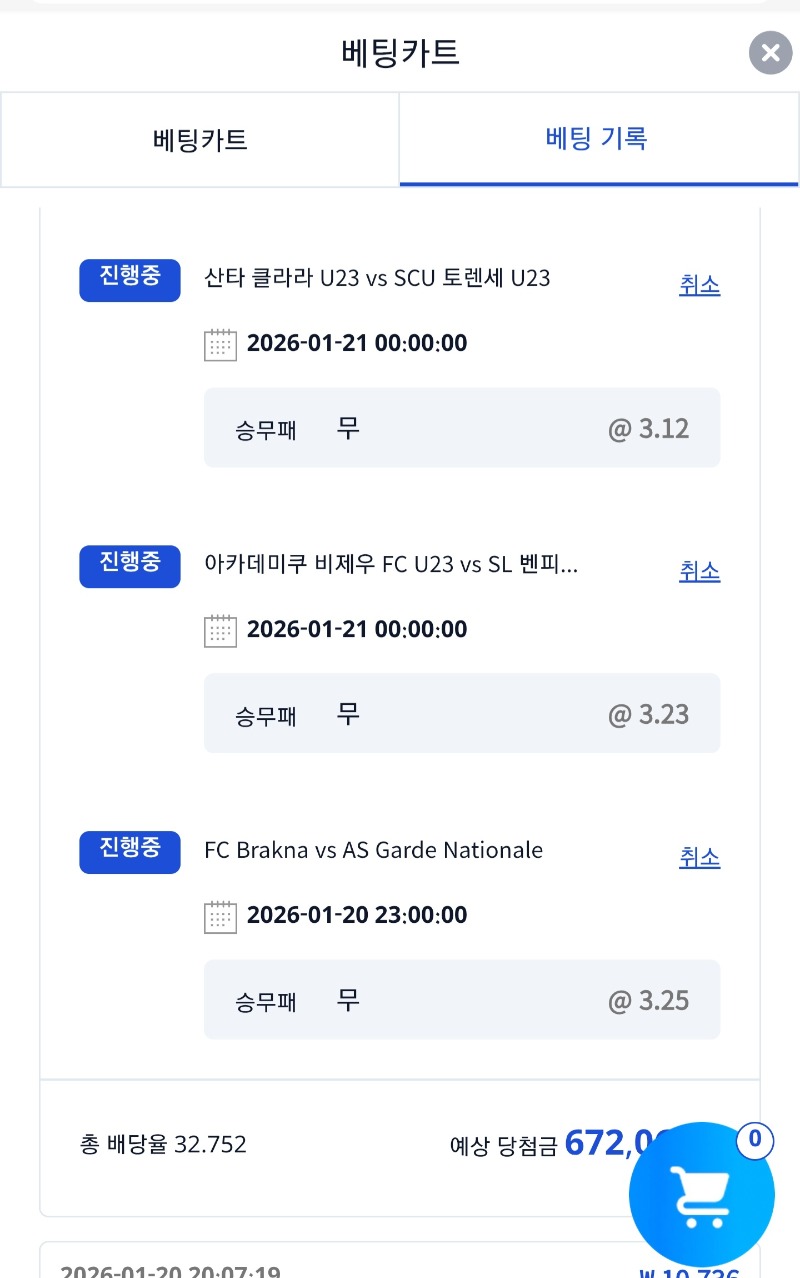Screen dimensions: 800x1278
Task: Cancel the 산타 클라라 U23 bet
Action: pyautogui.click(x=699, y=286)
